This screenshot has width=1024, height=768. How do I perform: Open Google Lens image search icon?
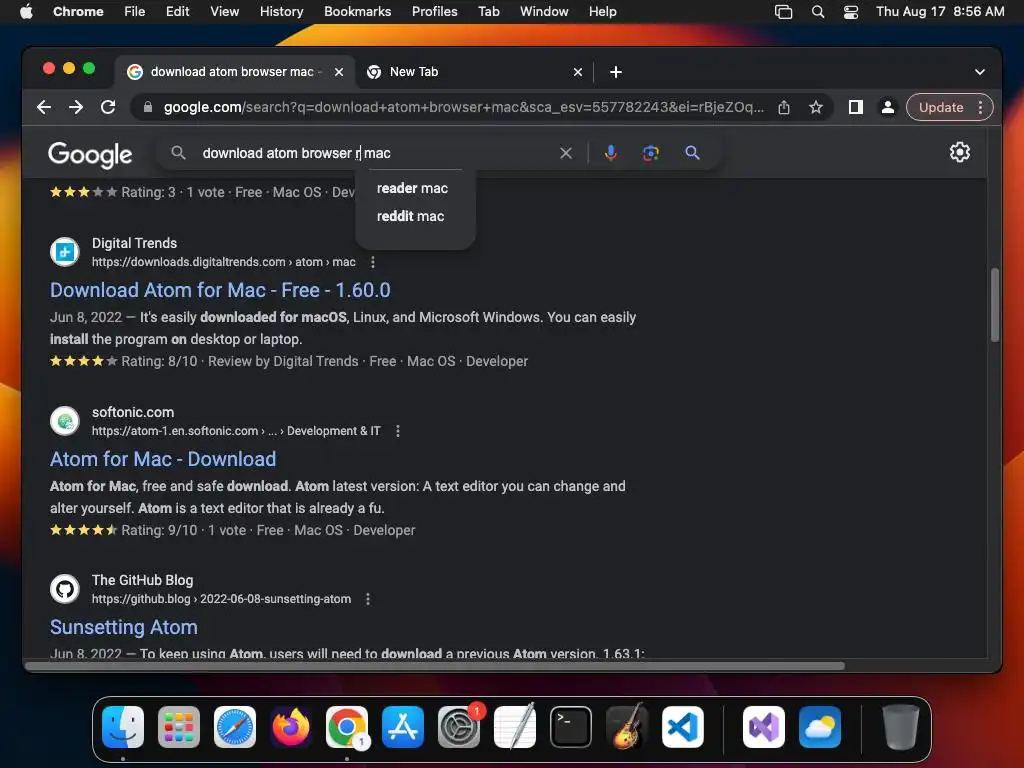(x=650, y=153)
